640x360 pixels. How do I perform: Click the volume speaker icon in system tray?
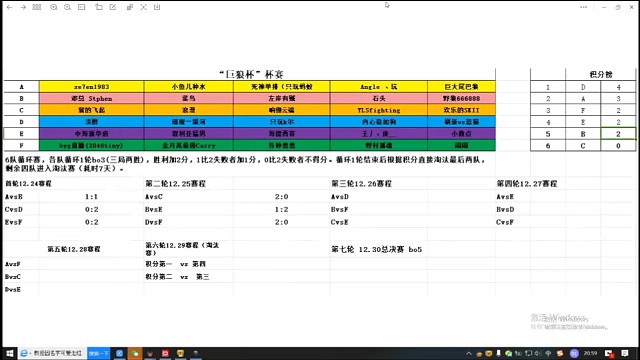coord(538,353)
